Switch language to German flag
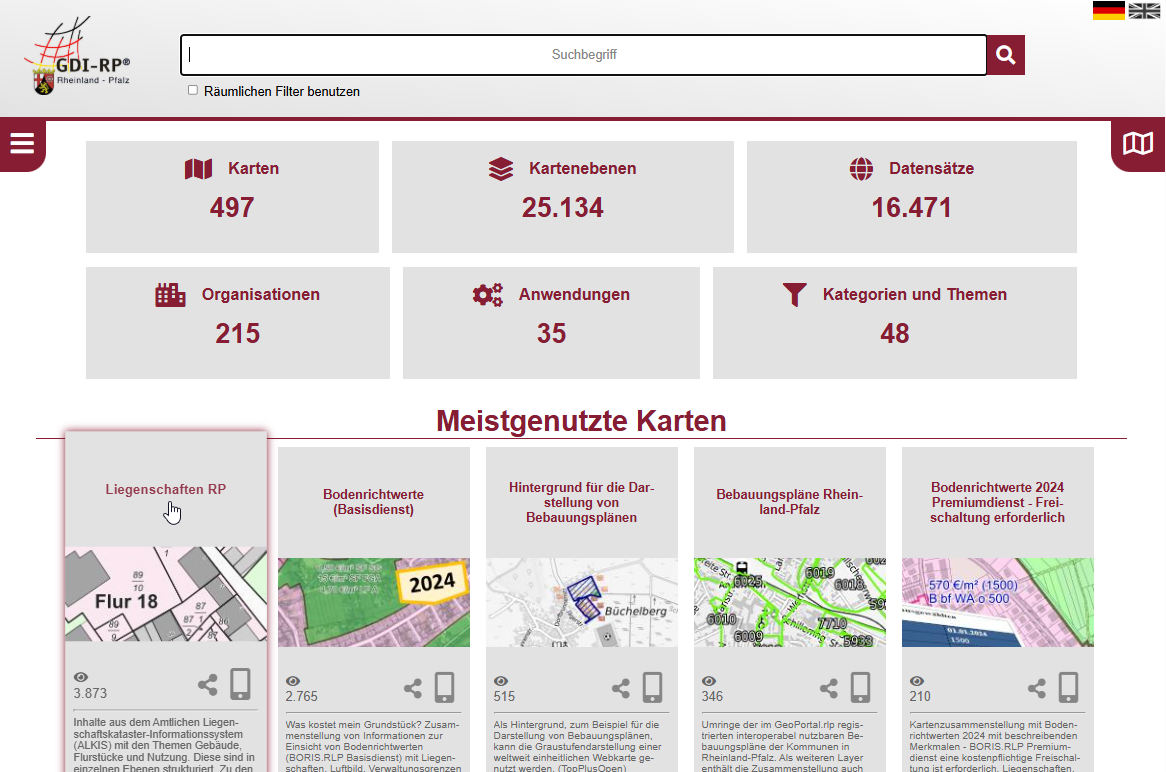This screenshot has height=772, width=1166. (1108, 11)
